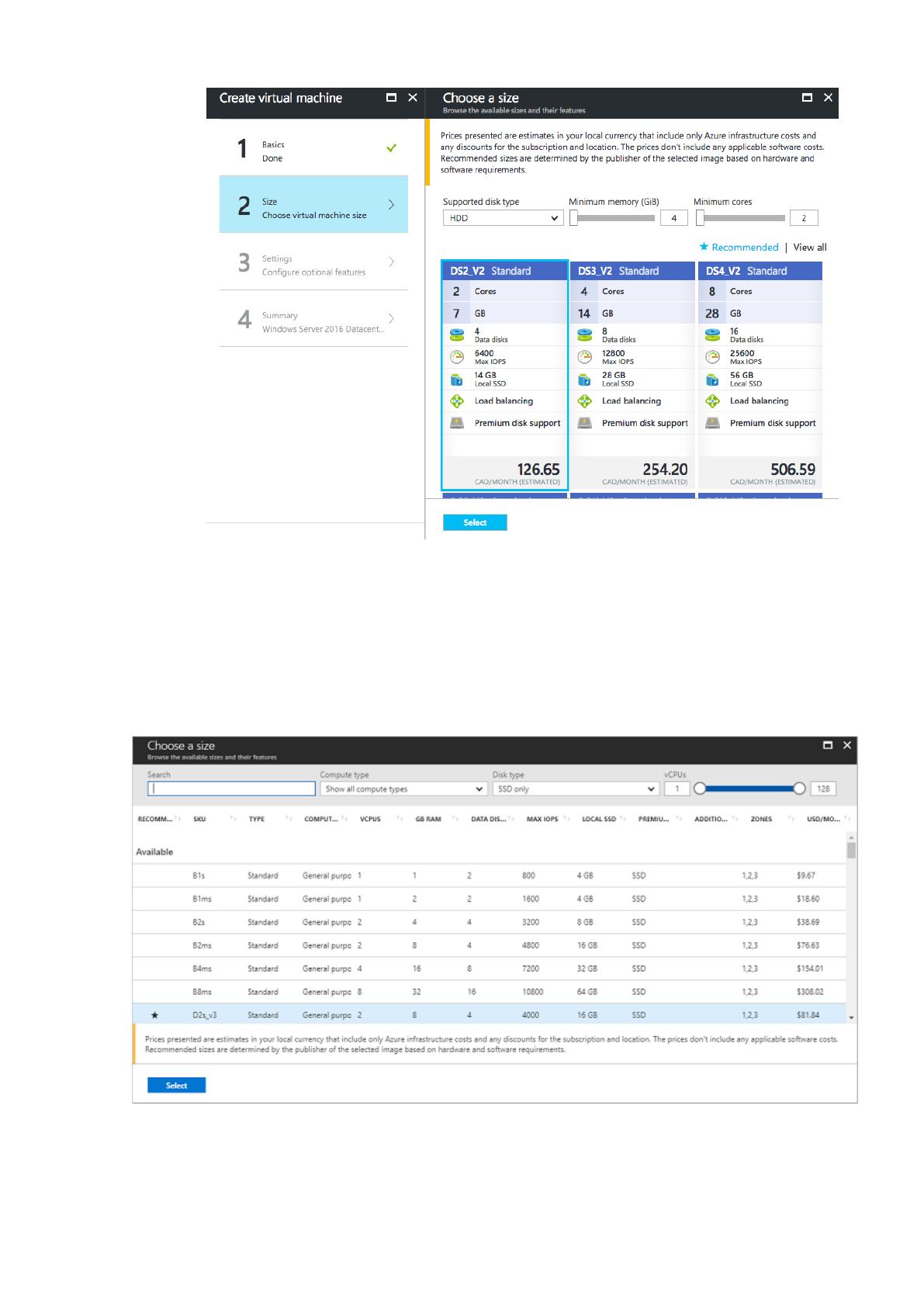Click Load balancing icon on DS2_V2 card
Screen dimensions: 924x1307
pyautogui.click(x=457, y=401)
